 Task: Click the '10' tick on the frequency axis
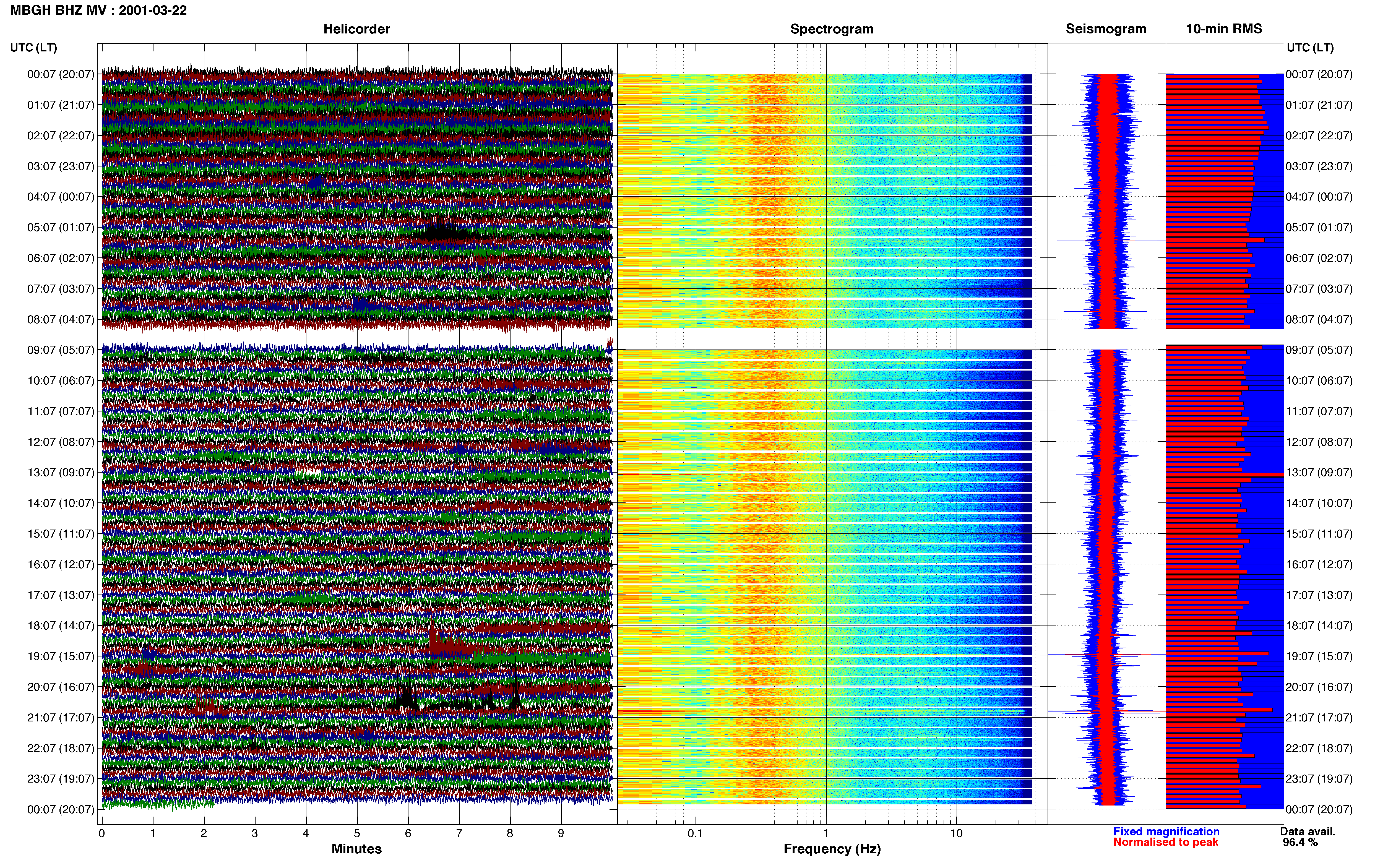pyautogui.click(x=956, y=833)
